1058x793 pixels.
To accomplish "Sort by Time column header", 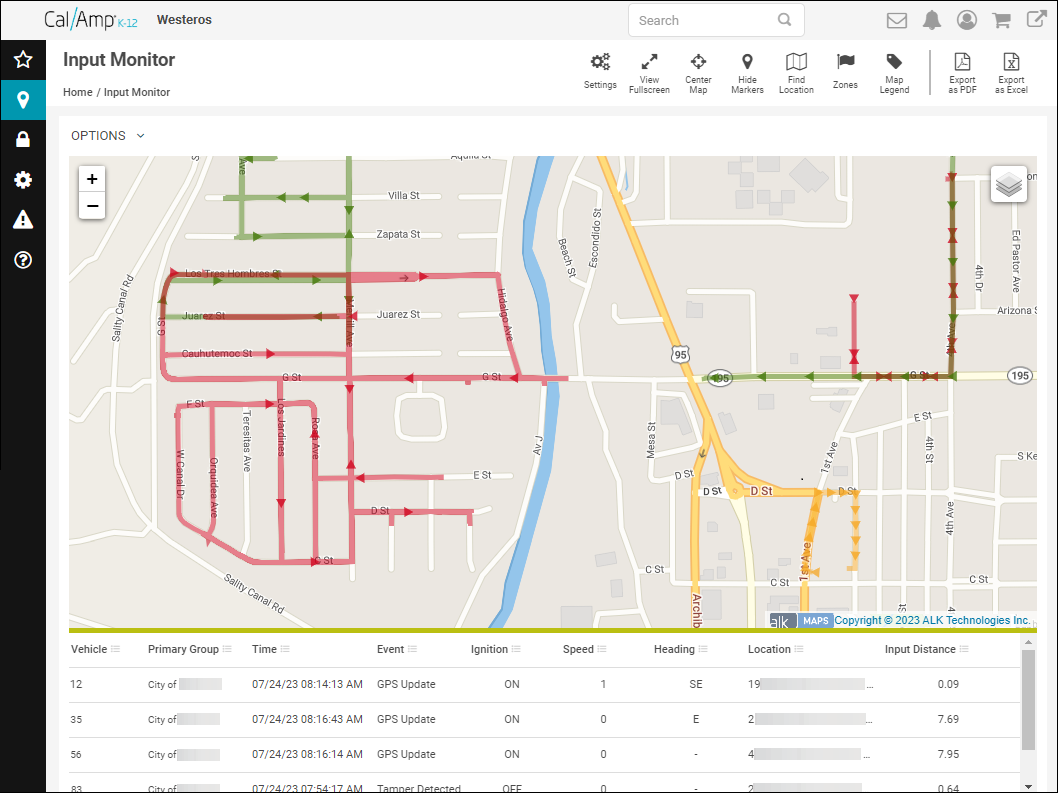I will tap(264, 649).
